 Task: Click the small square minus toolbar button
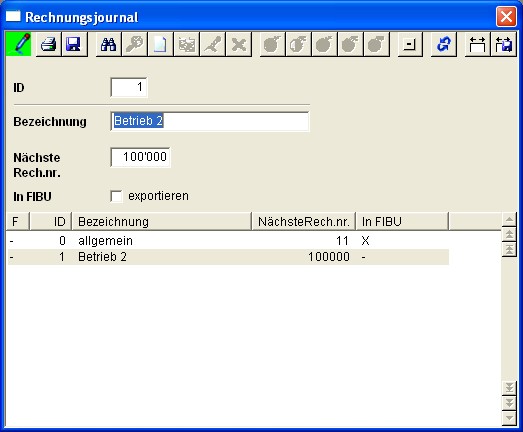[x=410, y=44]
